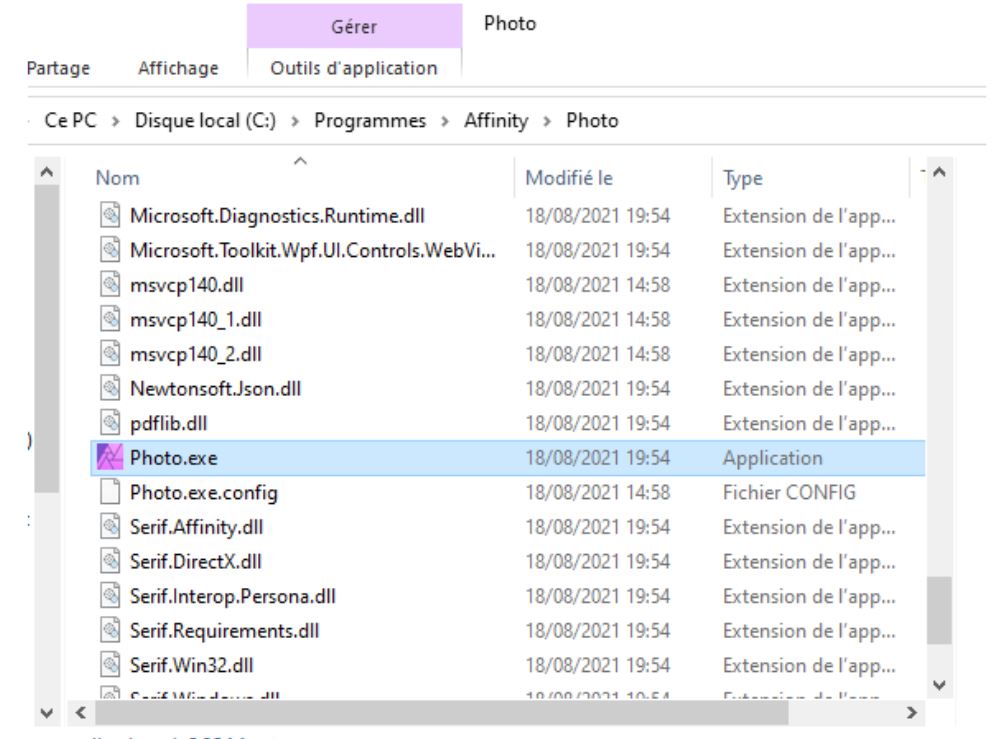Click the msvcp140.dll file icon

click(110, 285)
